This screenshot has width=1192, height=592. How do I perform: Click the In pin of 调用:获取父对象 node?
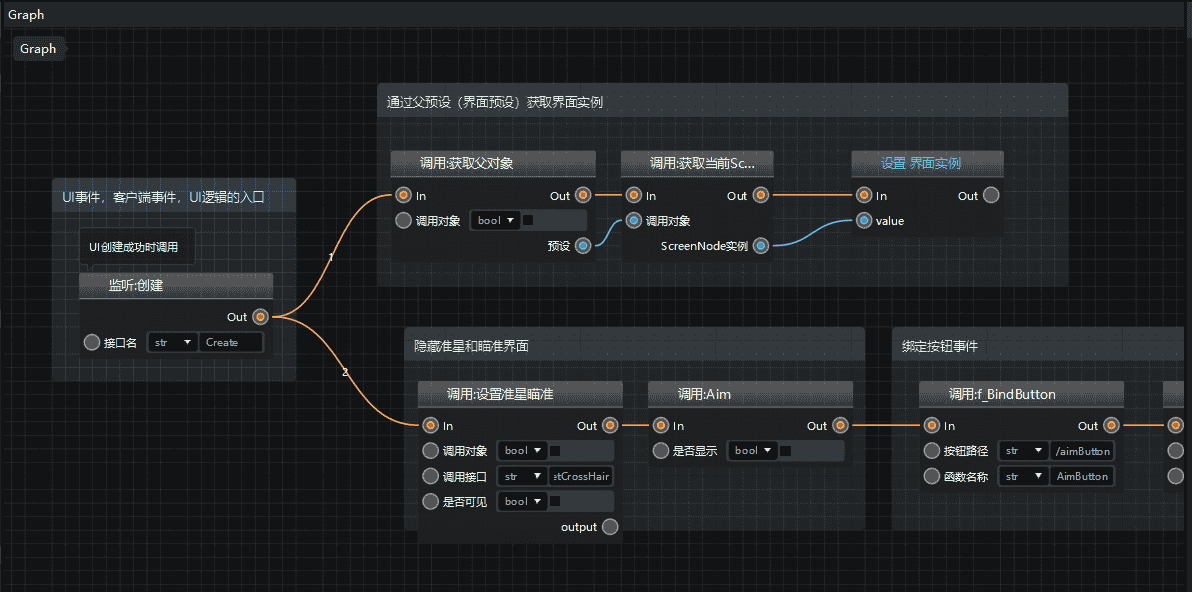tap(403, 196)
